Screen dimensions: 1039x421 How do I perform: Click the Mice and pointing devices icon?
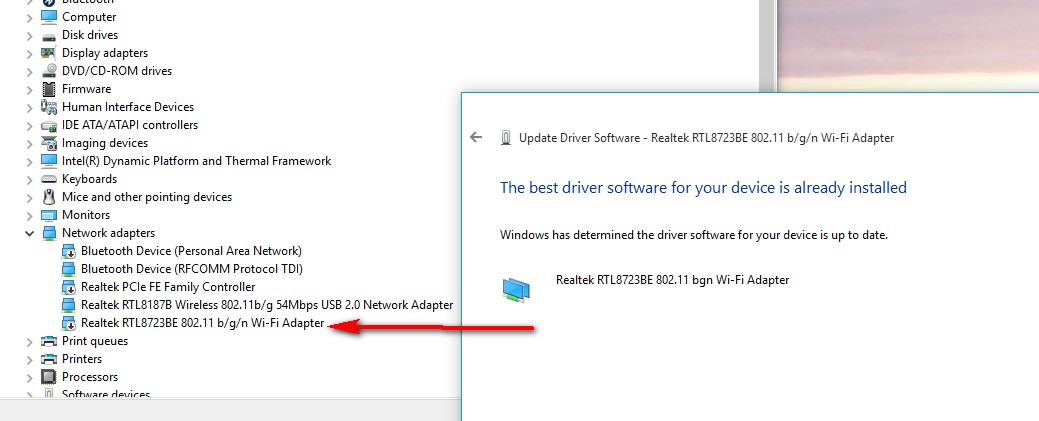click(49, 197)
